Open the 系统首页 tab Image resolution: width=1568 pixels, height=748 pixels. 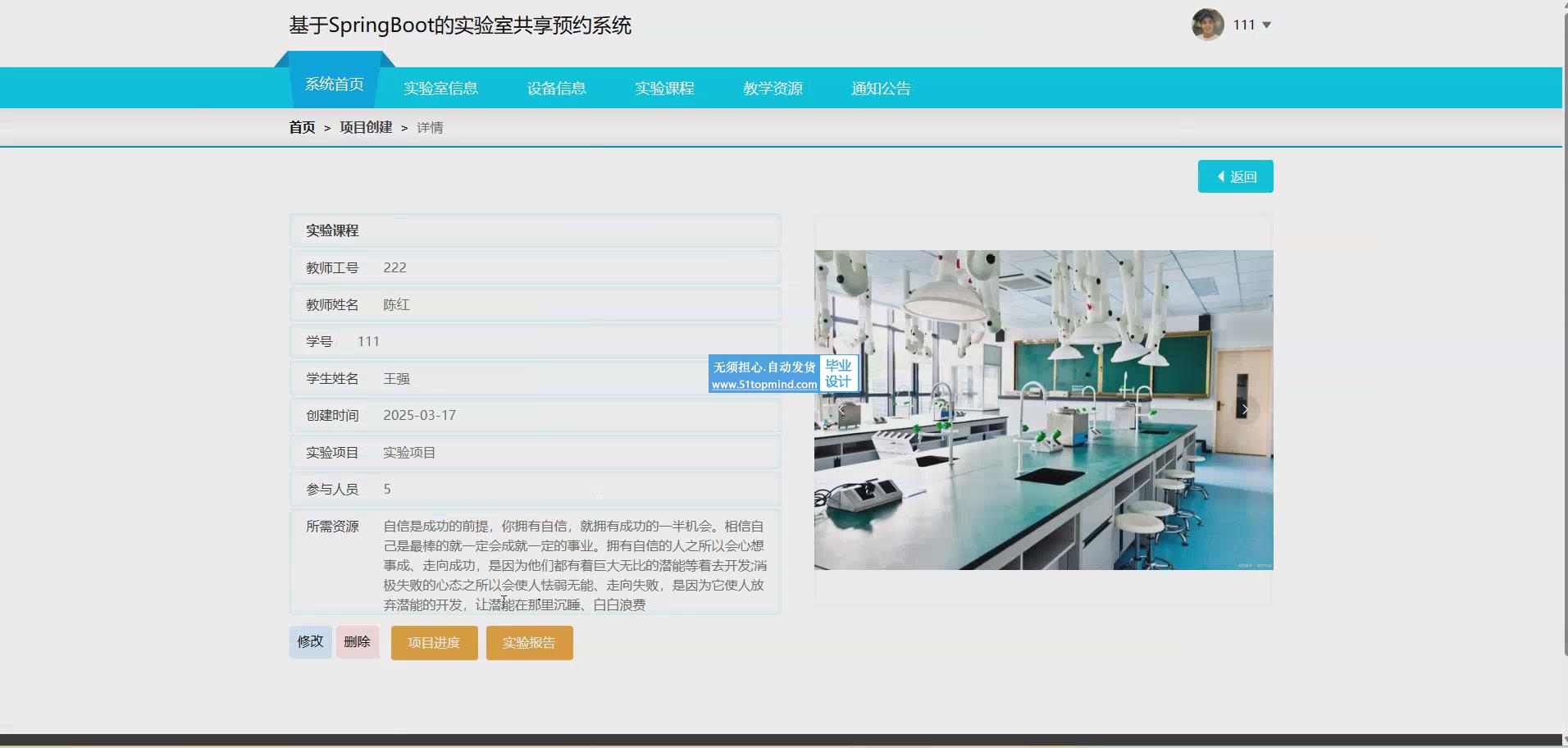point(334,84)
